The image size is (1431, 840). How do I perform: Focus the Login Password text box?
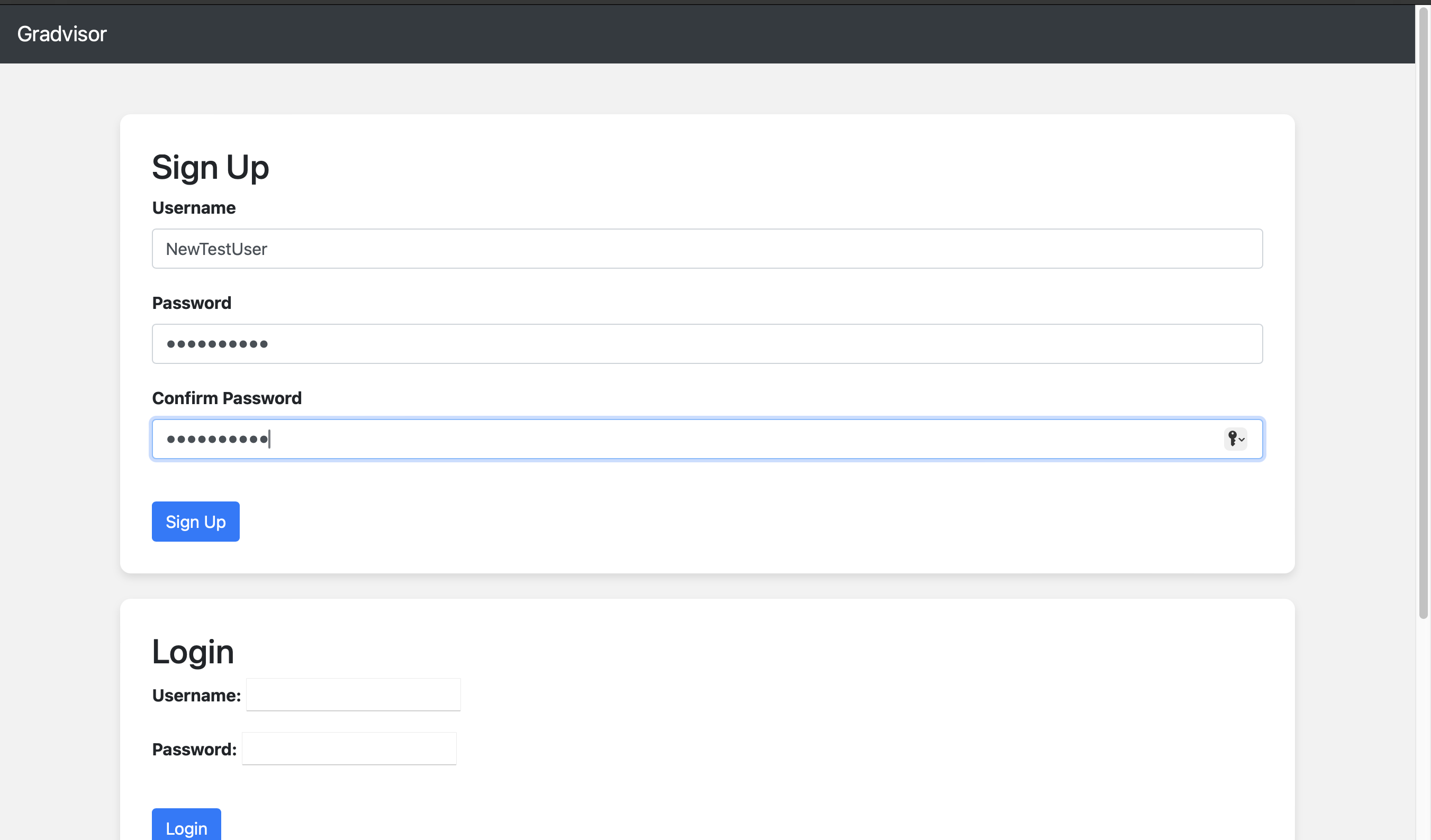[349, 748]
